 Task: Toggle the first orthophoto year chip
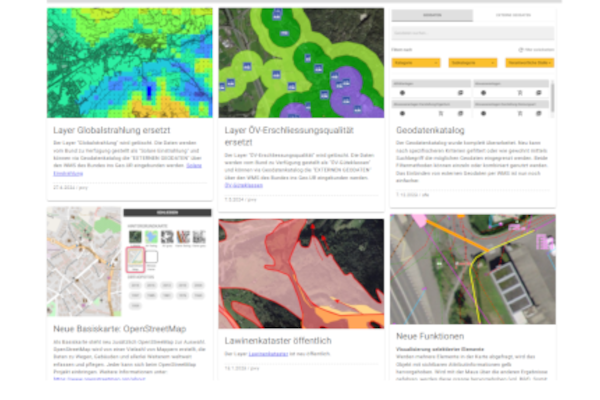pyautogui.click(x=135, y=285)
